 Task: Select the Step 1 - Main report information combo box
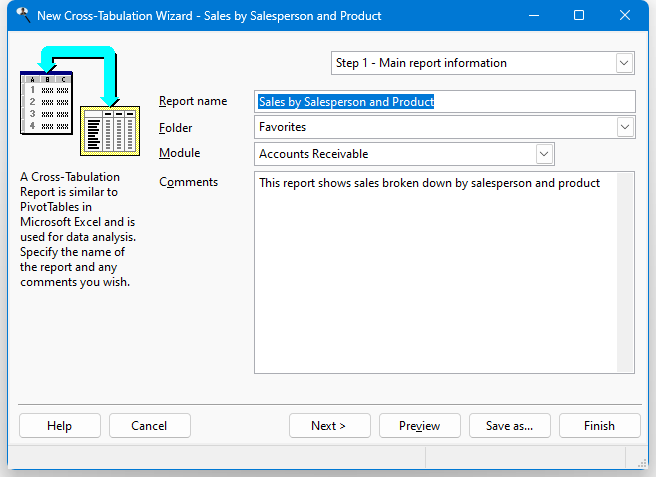483,63
